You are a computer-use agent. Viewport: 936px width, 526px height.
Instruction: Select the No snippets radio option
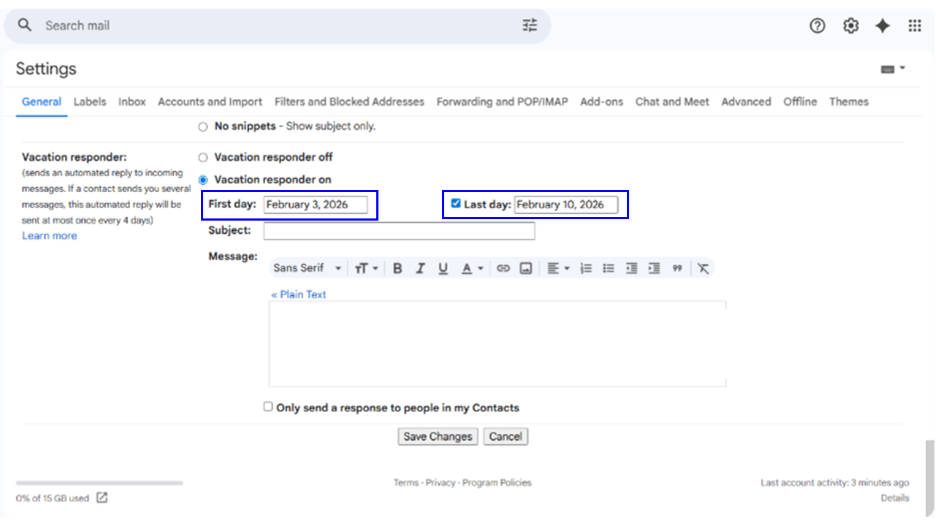tap(204, 127)
